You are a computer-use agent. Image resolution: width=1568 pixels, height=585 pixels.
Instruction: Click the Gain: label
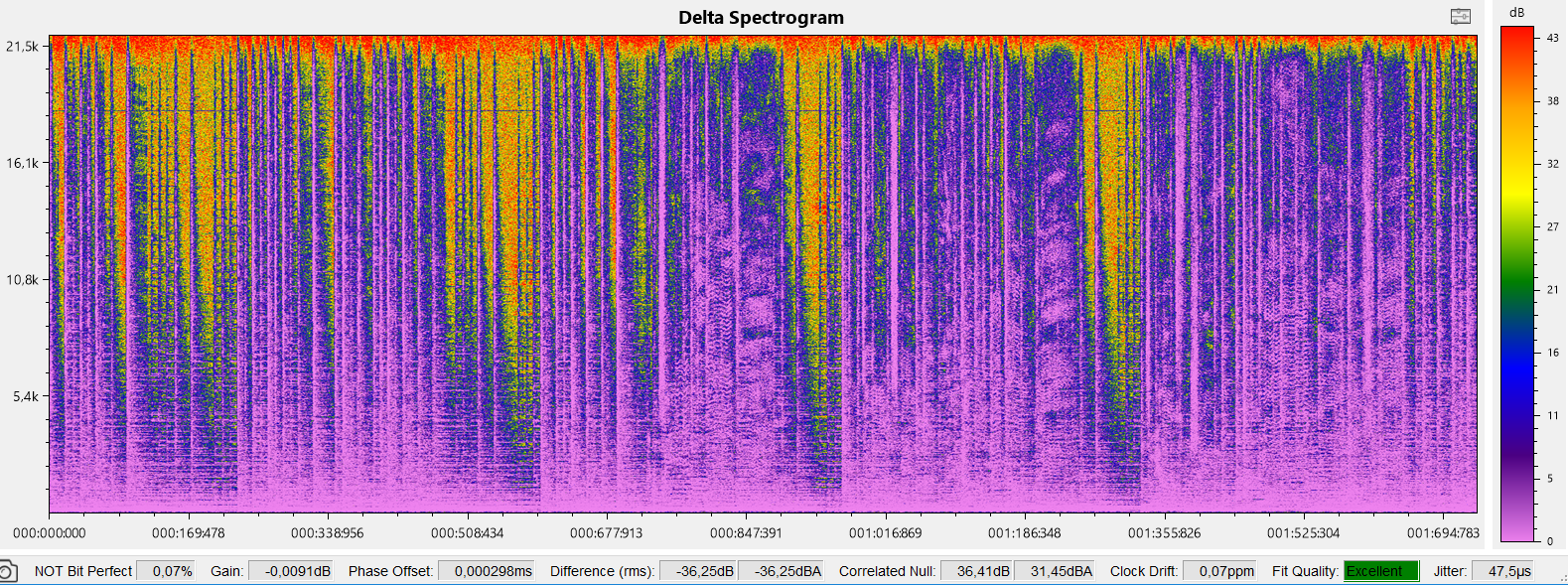[x=226, y=571]
